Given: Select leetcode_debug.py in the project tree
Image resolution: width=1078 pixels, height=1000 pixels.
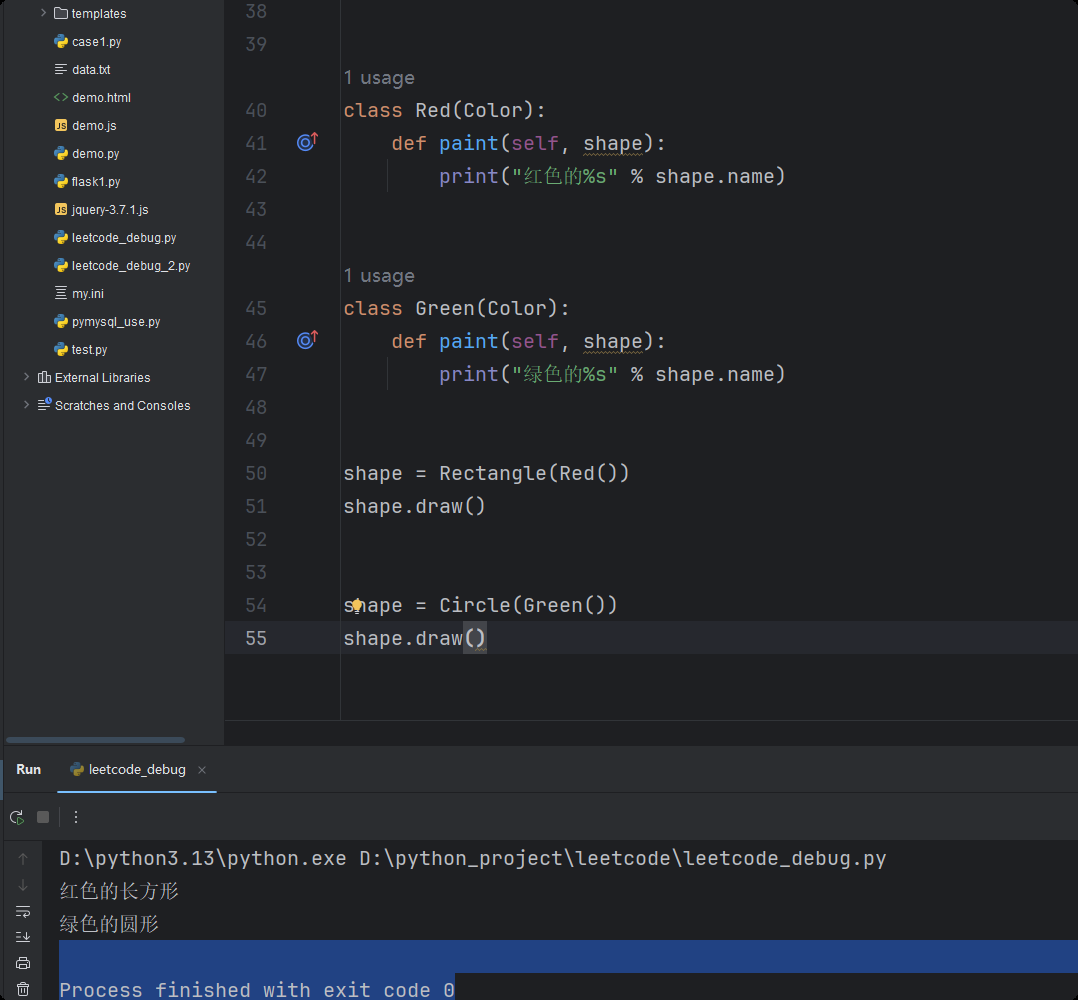Looking at the screenshot, I should [x=115, y=238].
